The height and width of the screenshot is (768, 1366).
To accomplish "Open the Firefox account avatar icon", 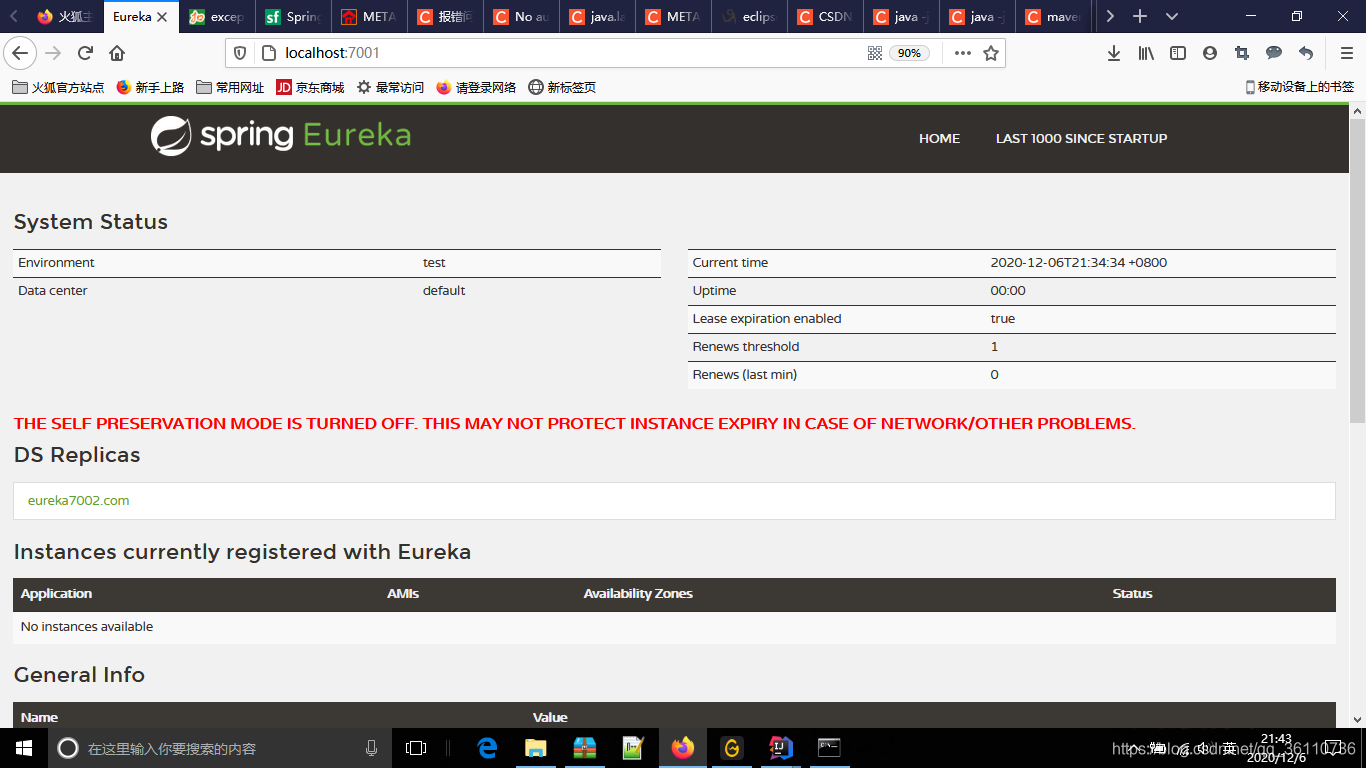I will pyautogui.click(x=1210, y=53).
